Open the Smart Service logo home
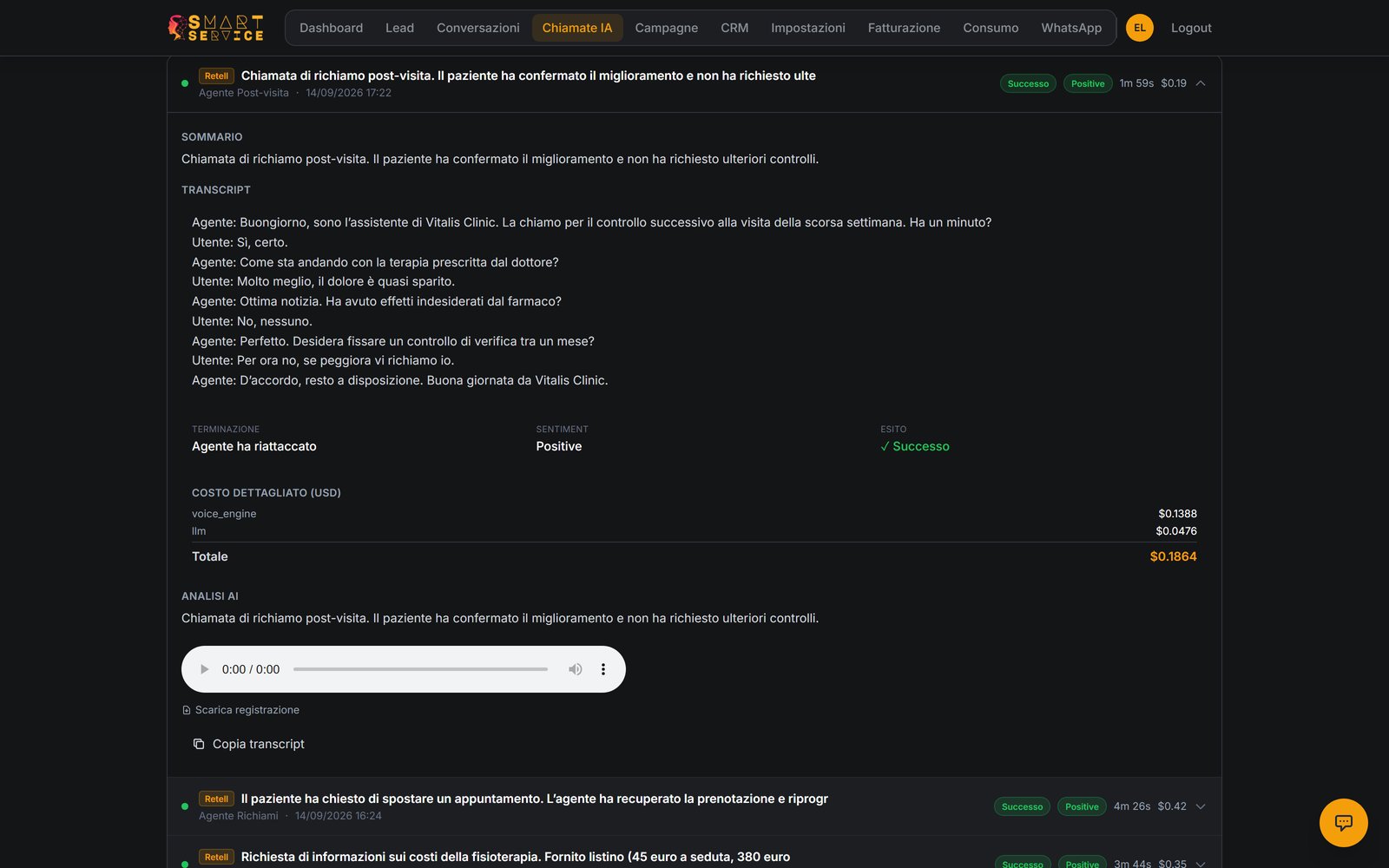The width and height of the screenshot is (1389, 868). pos(215,28)
